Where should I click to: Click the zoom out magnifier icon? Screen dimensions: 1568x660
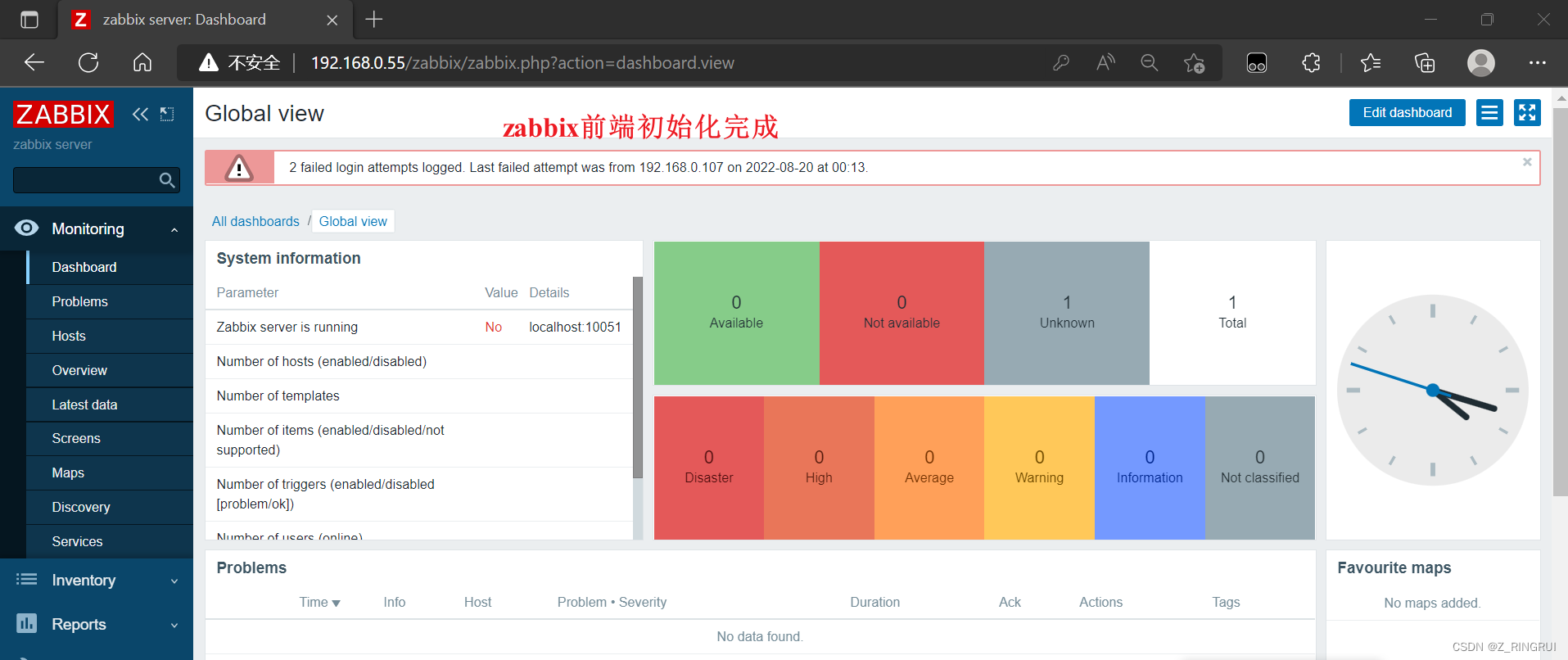[1150, 62]
